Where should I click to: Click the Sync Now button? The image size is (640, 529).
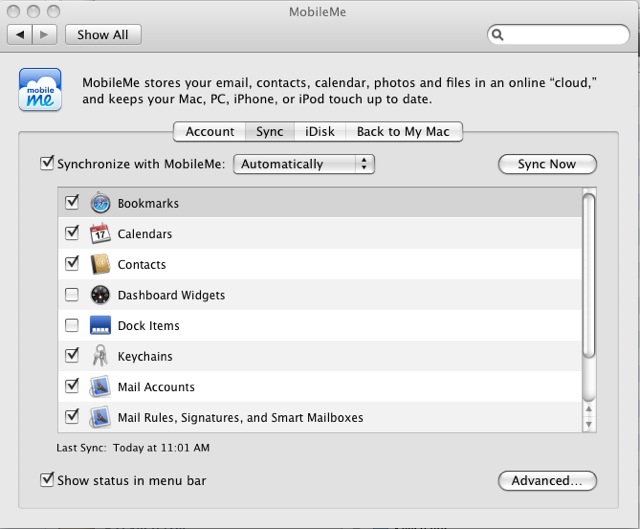tap(547, 164)
